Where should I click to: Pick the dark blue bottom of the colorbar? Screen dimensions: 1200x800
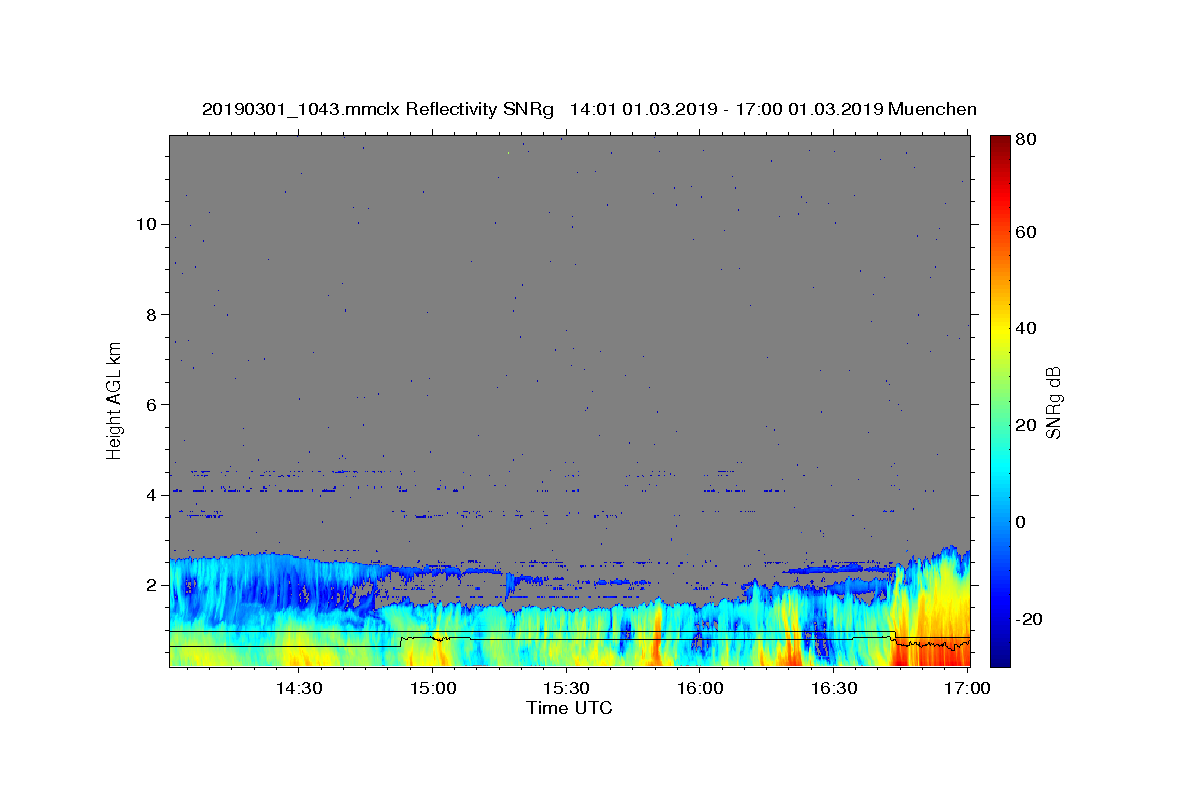1000,658
